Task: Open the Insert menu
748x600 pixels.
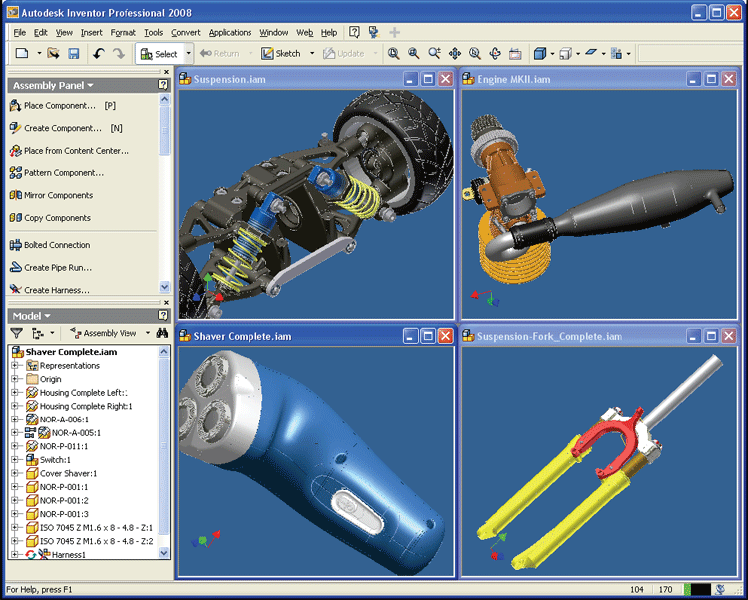Action: [x=92, y=32]
